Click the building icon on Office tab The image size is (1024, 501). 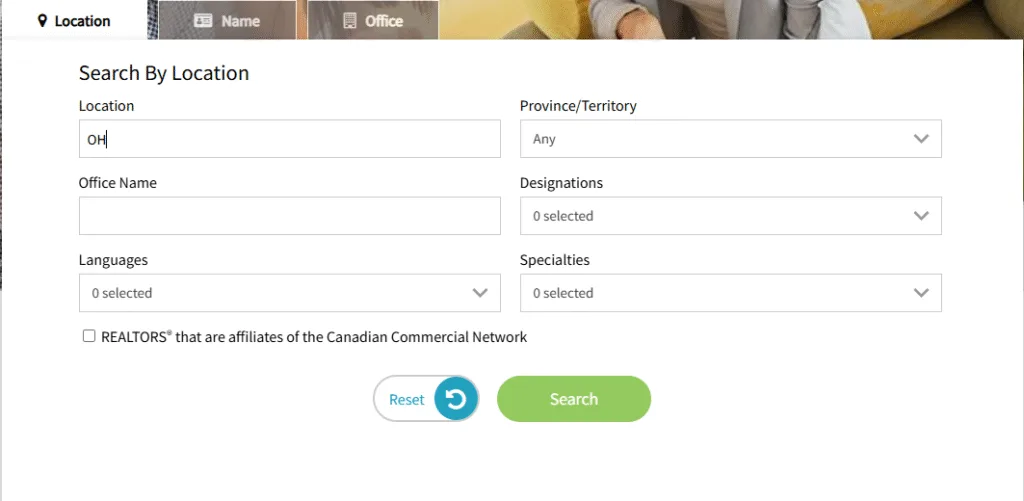(x=349, y=20)
